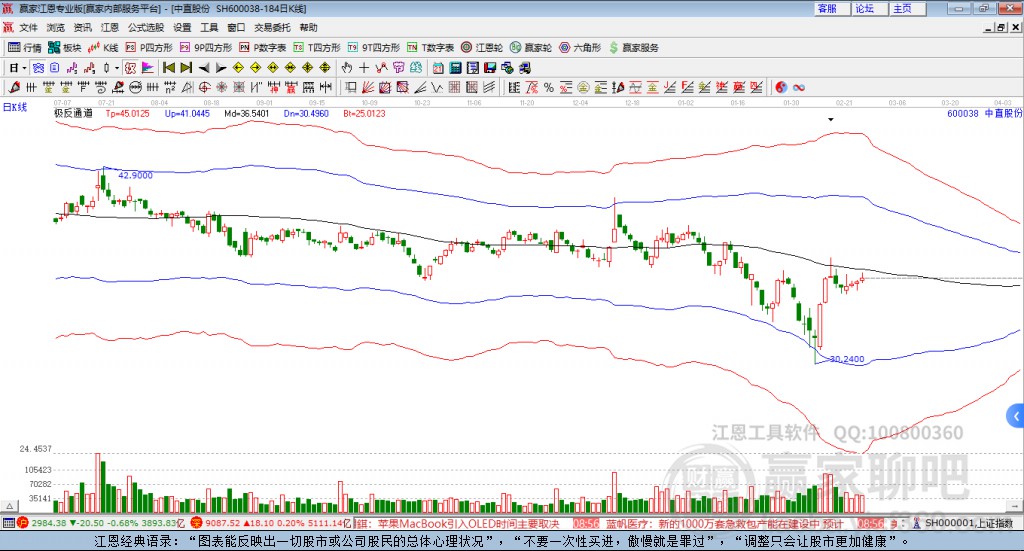Image resolution: width=1024 pixels, height=551 pixels.
Task: Click the crosshair cursor tool
Action: tap(364, 68)
